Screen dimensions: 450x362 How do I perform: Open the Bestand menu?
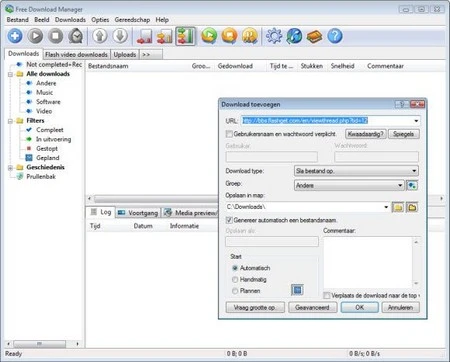[x=18, y=20]
